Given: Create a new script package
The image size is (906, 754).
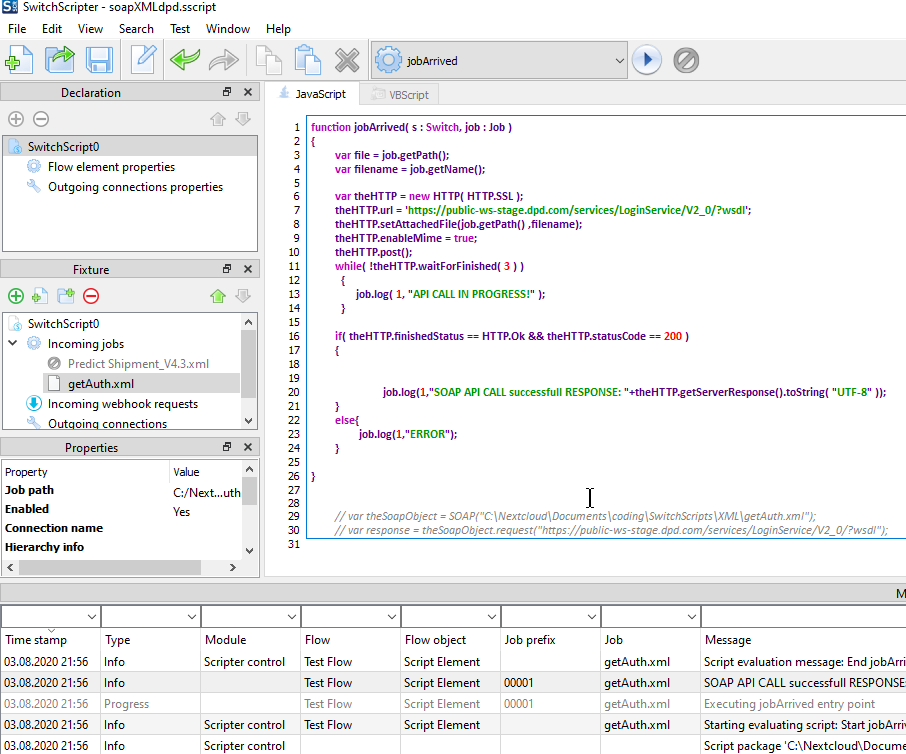Looking at the screenshot, I should 19,60.
